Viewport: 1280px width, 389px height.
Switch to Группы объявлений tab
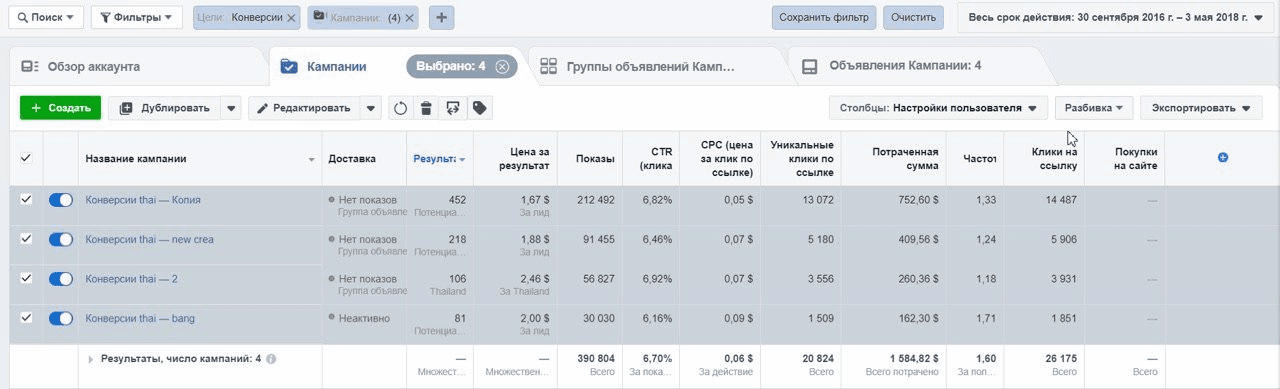coord(650,67)
